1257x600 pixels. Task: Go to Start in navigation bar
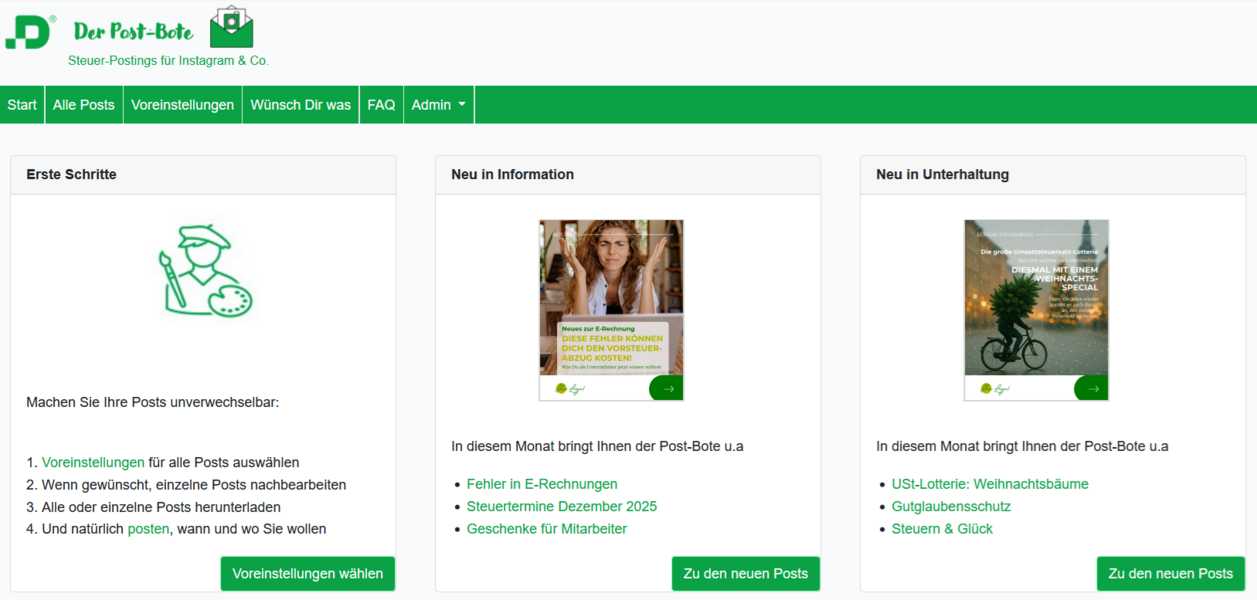pos(22,105)
